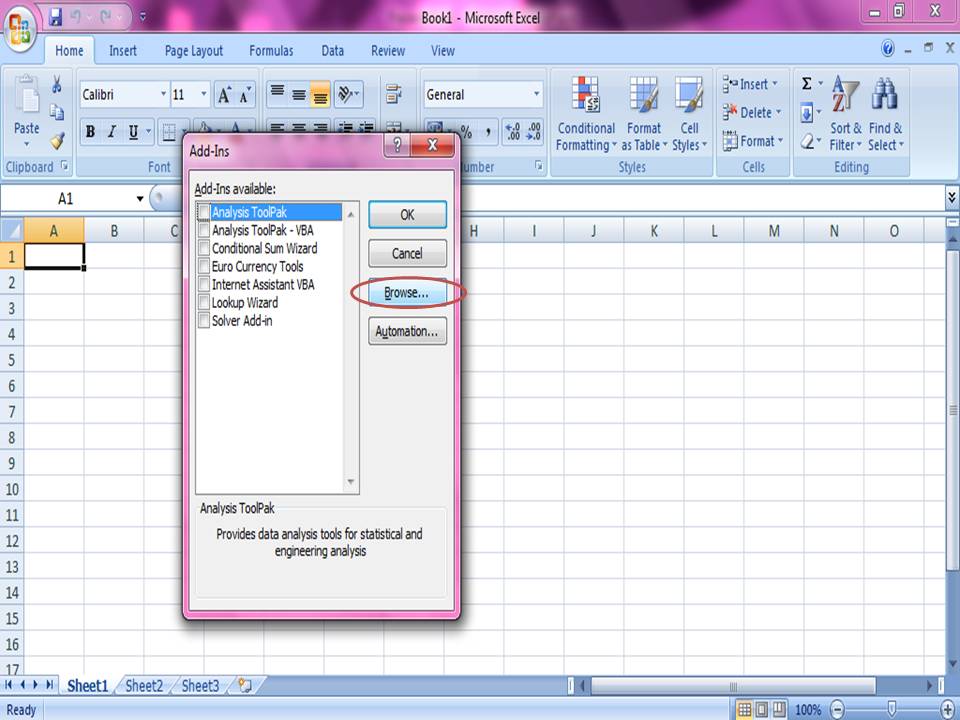Viewport: 960px width, 720px height.
Task: Insert a new worksheet tab icon
Action: coord(245,685)
